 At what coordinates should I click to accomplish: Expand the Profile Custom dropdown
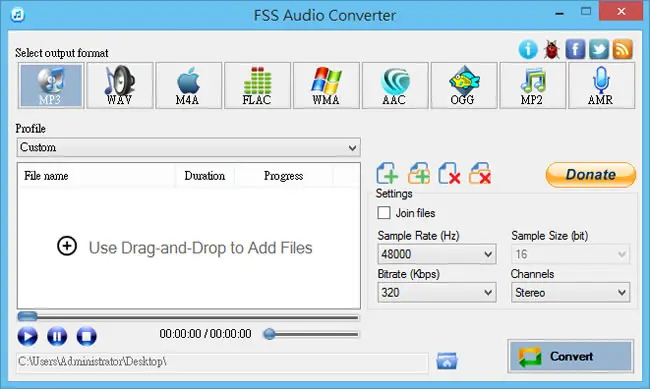(189, 148)
